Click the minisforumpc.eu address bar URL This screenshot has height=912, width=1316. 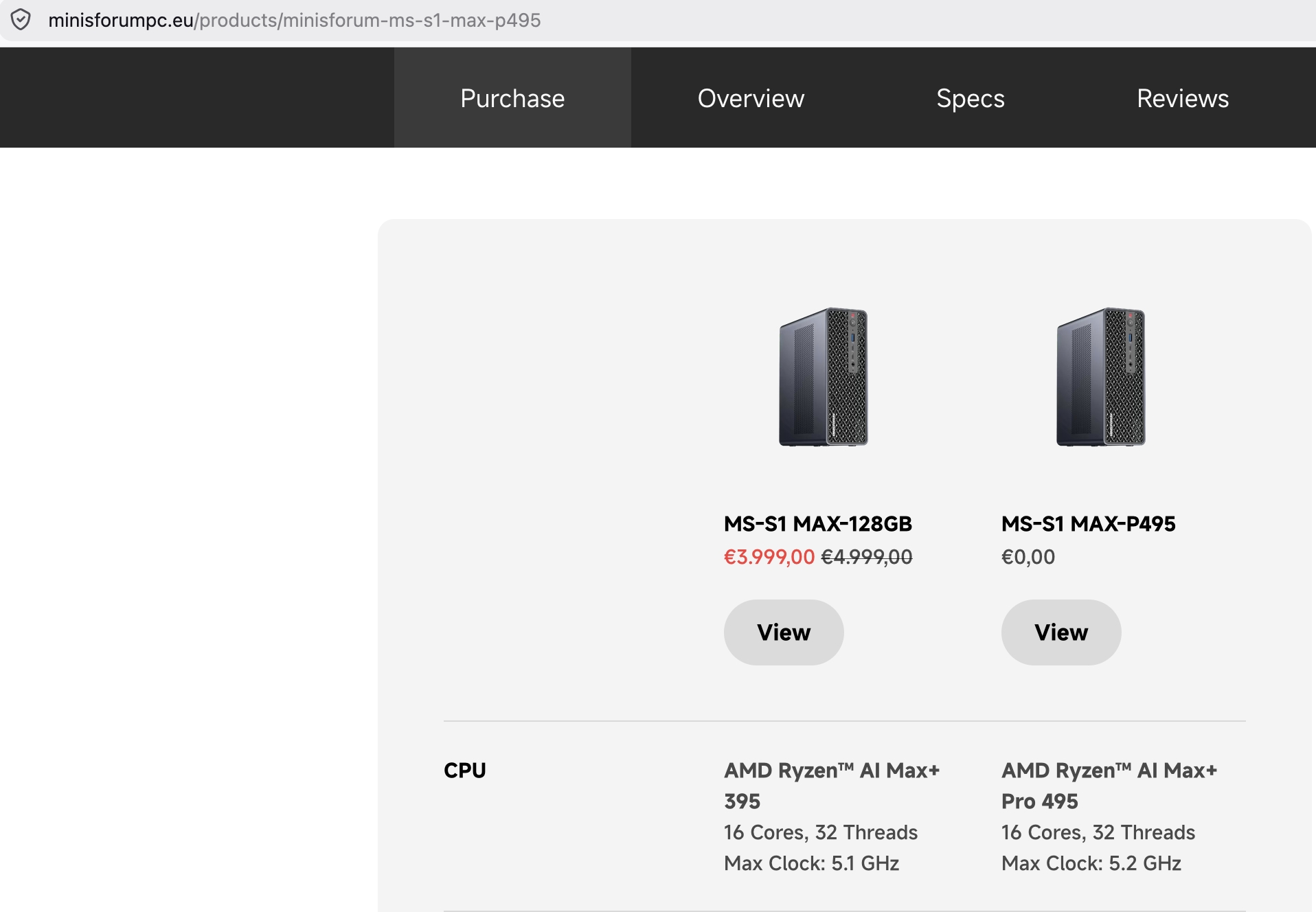(294, 20)
